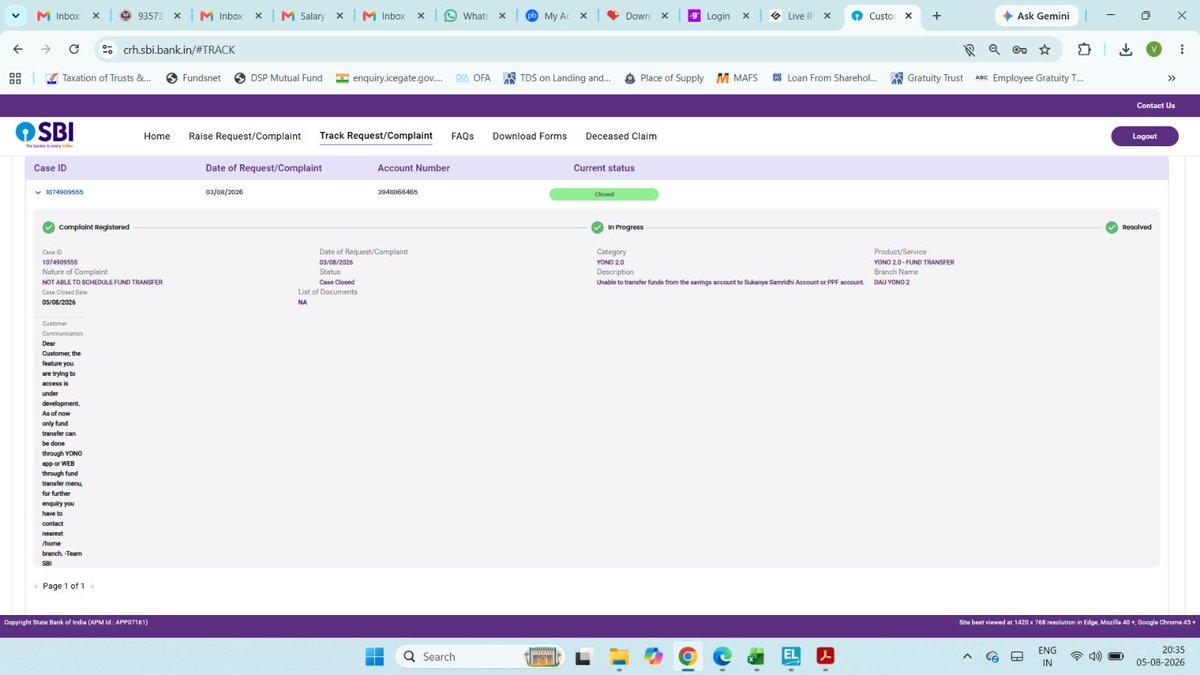1200x675 pixels.
Task: Click the account number 39418166465
Action: (x=397, y=192)
